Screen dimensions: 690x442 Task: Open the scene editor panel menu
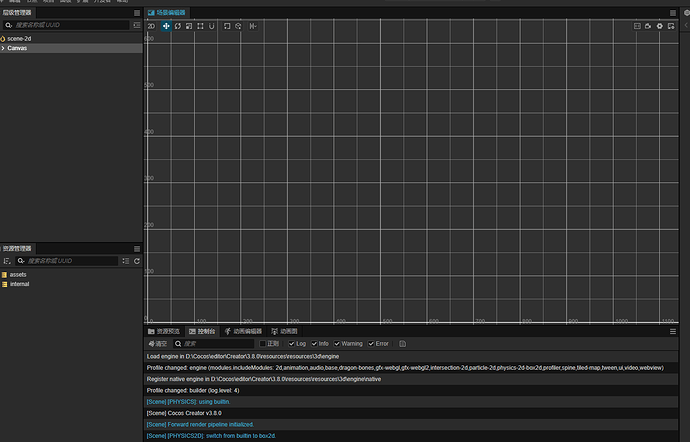(673, 13)
